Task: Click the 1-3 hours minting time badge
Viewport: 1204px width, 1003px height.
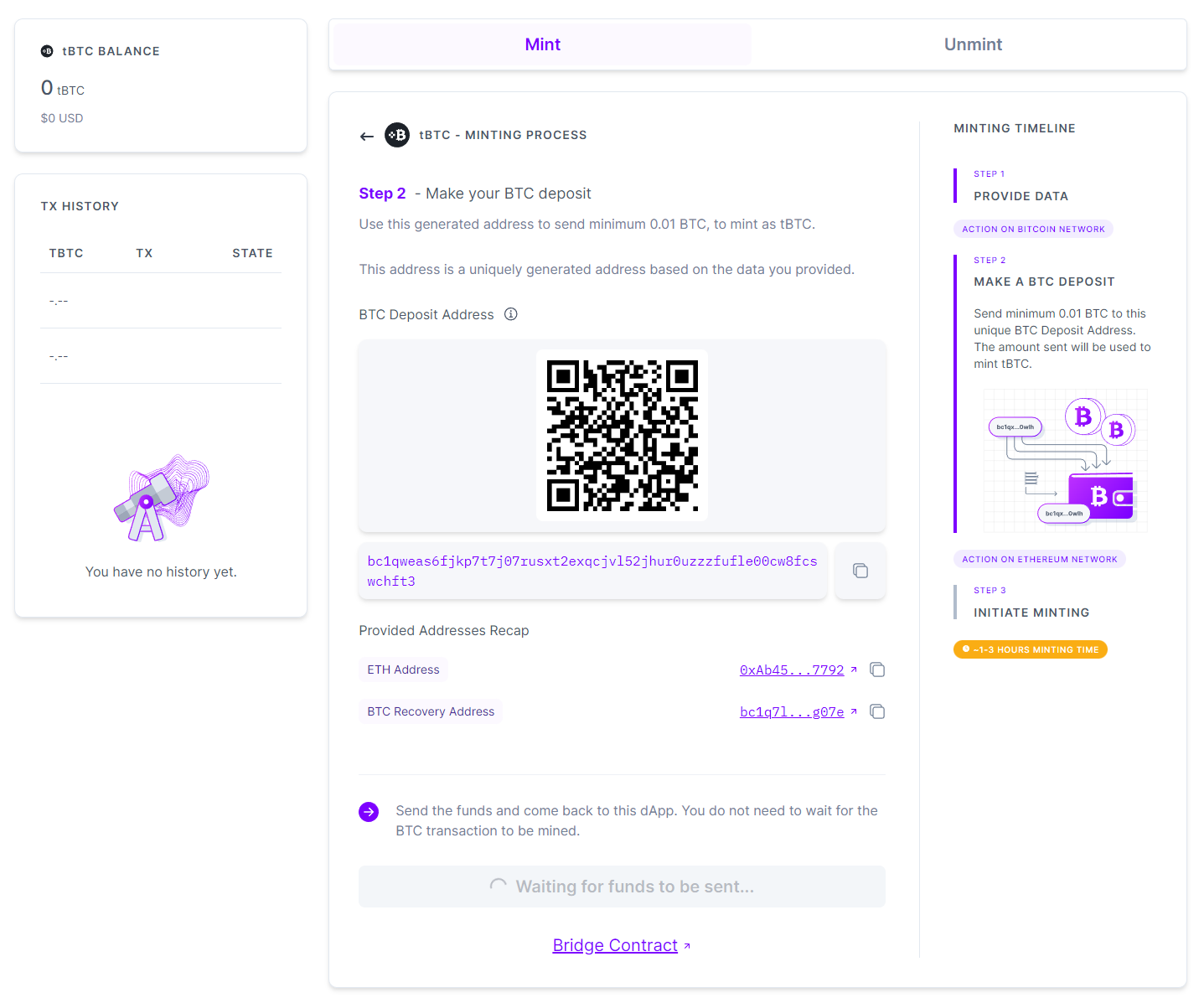Action: [x=1030, y=649]
